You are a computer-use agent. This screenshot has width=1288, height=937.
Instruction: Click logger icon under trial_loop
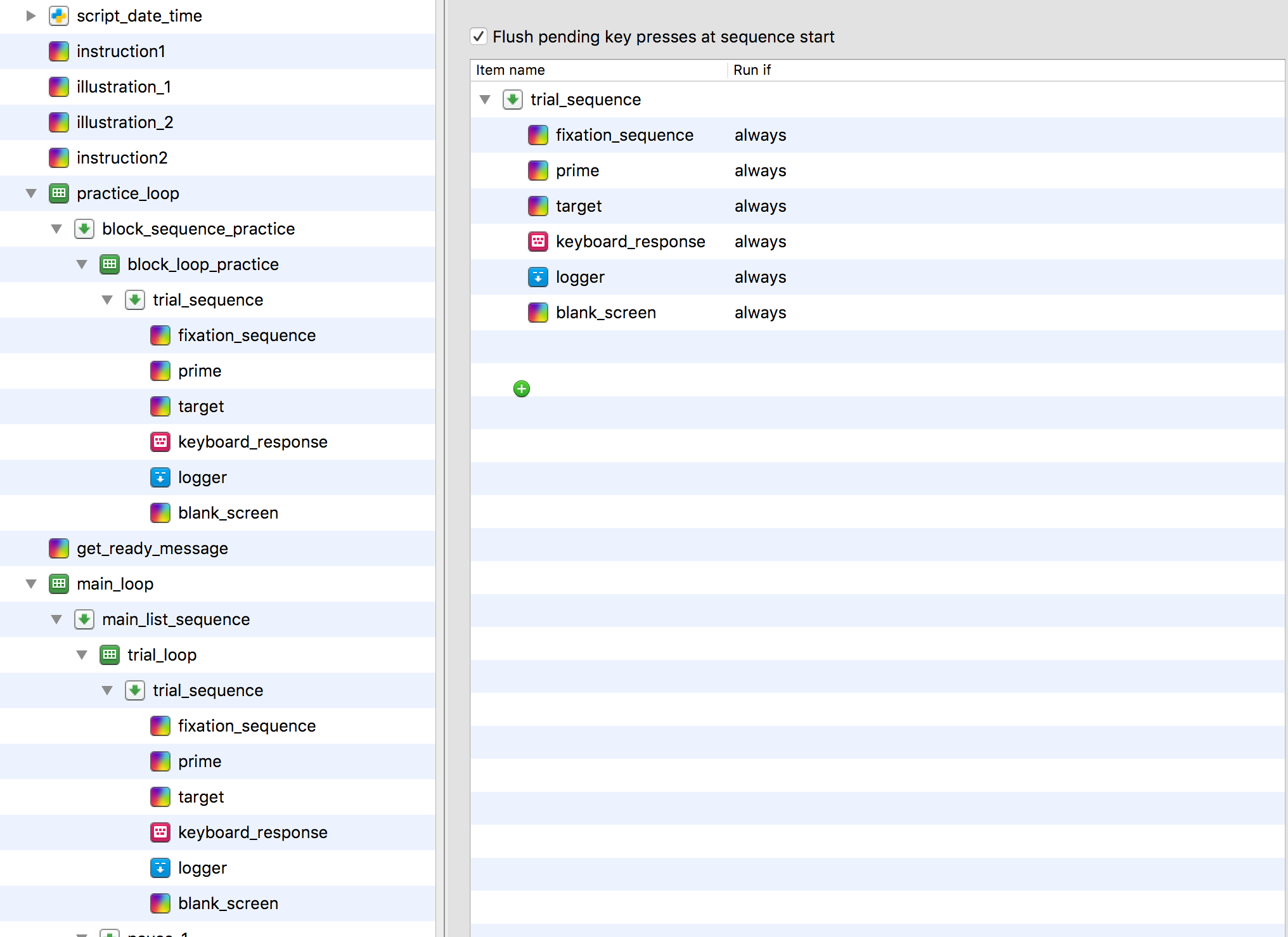160,868
